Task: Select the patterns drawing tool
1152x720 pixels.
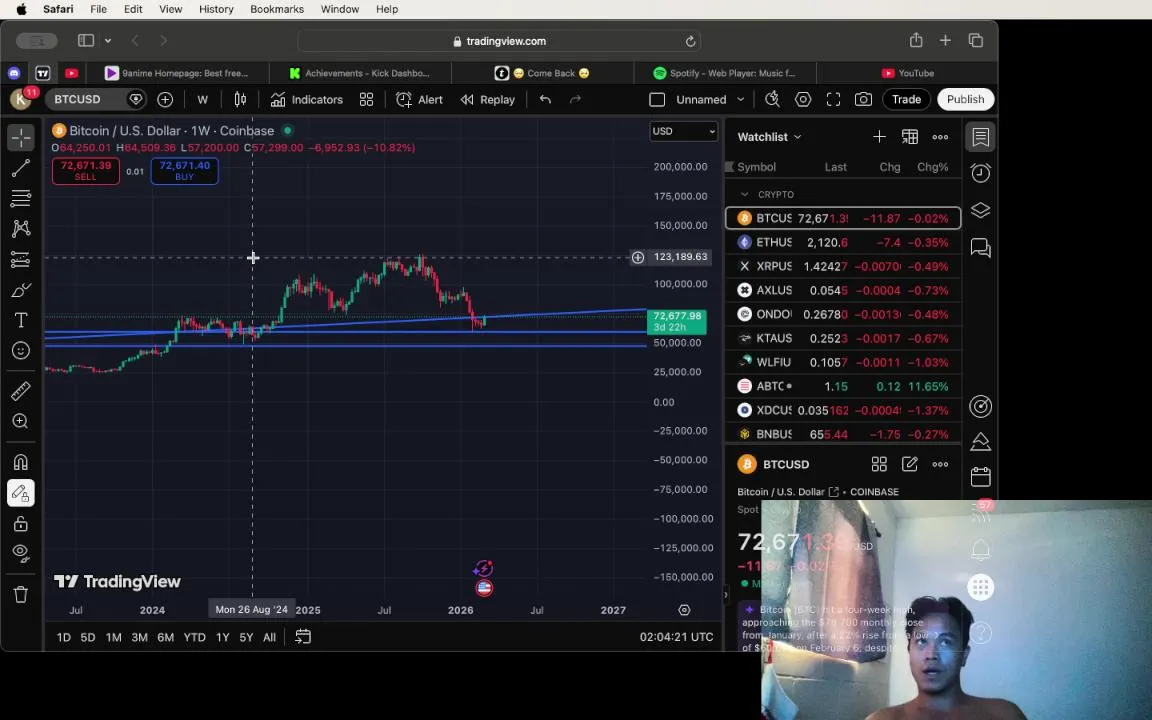Action: (x=21, y=228)
